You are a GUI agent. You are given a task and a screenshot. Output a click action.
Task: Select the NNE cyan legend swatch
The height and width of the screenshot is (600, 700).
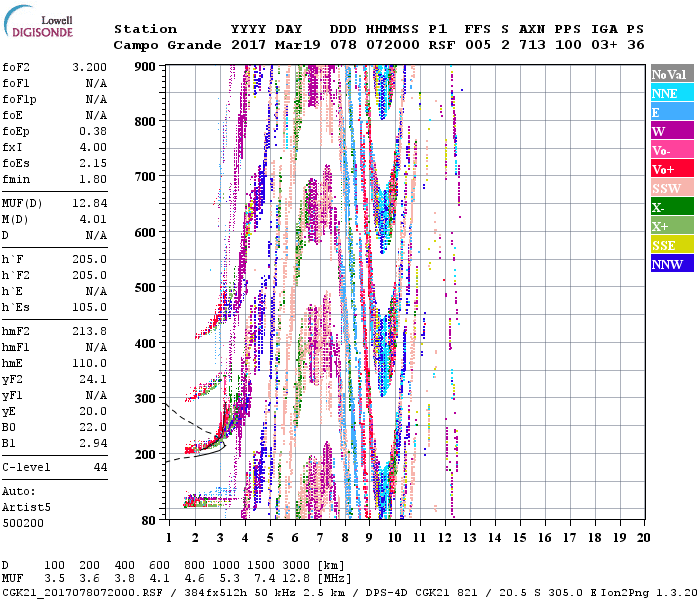672,93
